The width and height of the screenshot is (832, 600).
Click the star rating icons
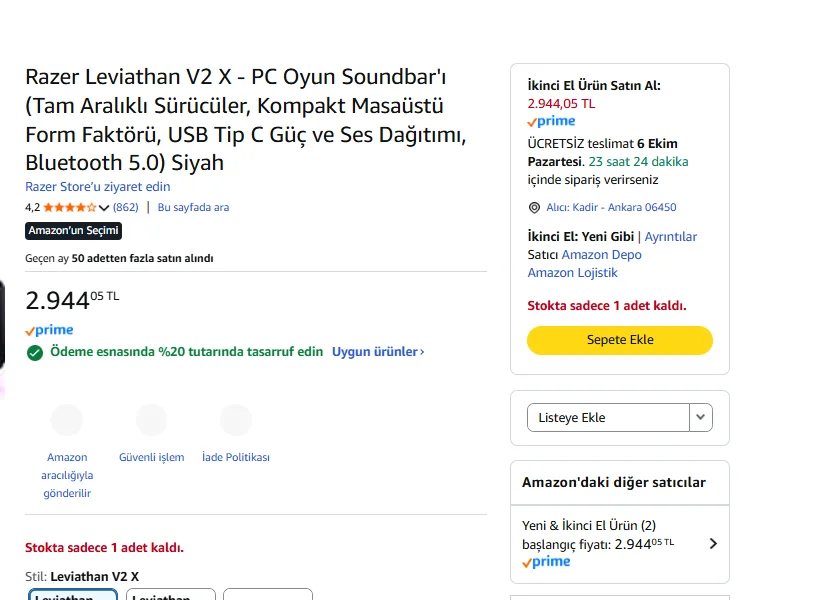(70, 208)
